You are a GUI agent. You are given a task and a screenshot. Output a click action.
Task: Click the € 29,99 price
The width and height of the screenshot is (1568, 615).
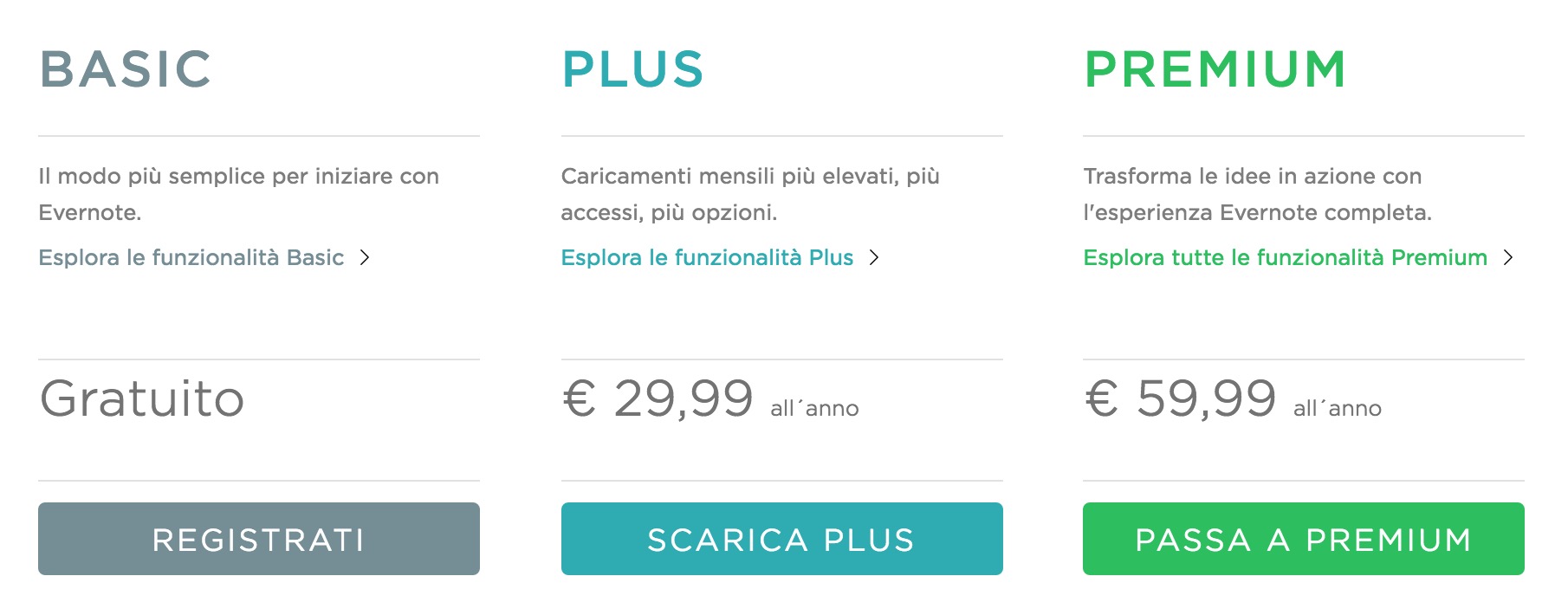pyautogui.click(x=658, y=399)
